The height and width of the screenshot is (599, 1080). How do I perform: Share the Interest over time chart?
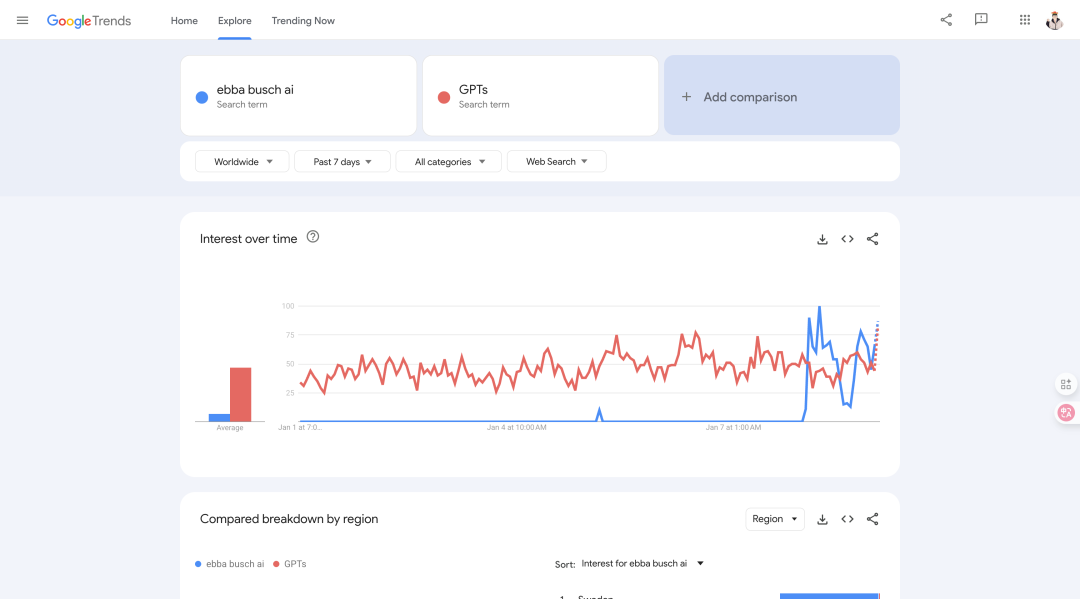click(873, 239)
